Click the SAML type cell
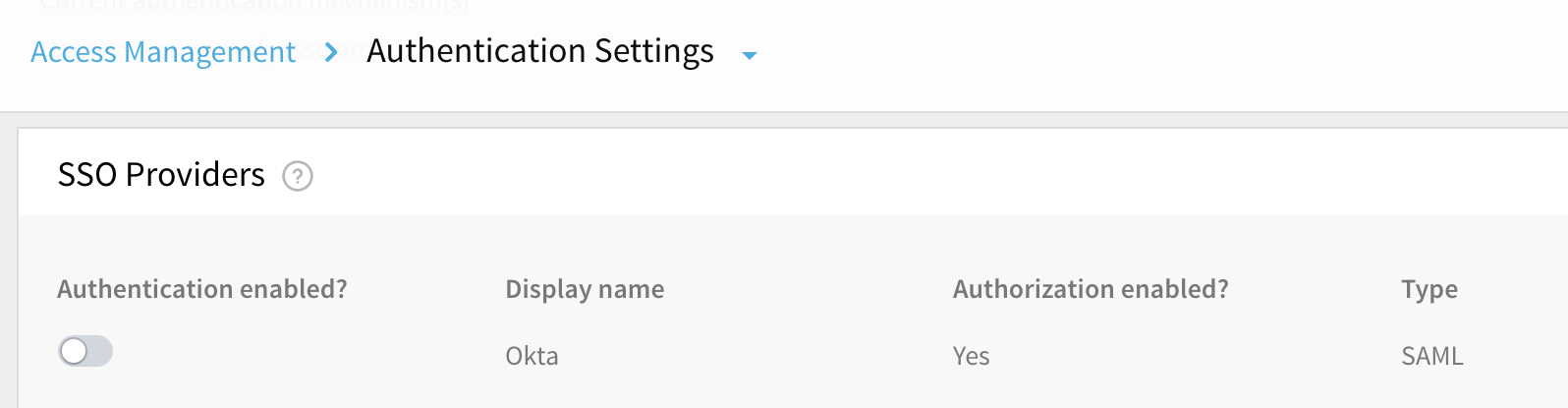Viewport: 1568px width, 408px height. click(1432, 356)
